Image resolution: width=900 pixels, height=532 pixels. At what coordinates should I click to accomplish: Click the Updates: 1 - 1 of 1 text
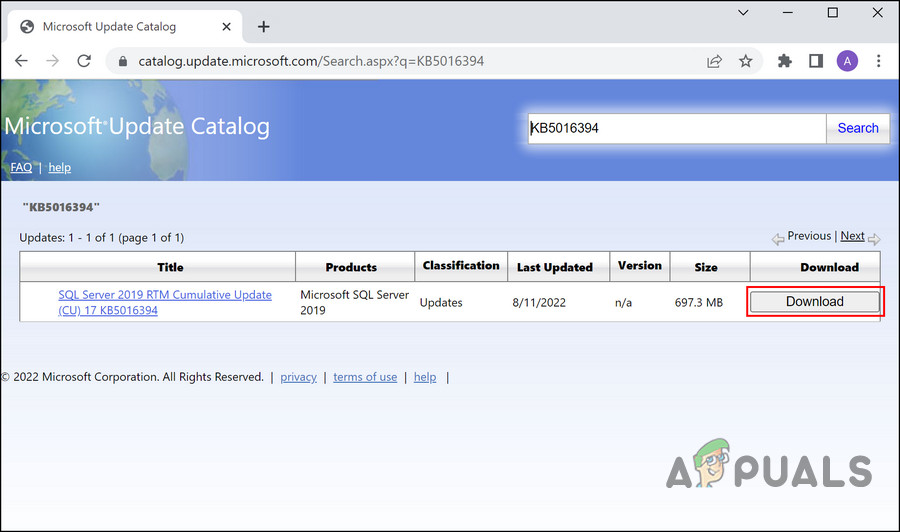coord(102,238)
